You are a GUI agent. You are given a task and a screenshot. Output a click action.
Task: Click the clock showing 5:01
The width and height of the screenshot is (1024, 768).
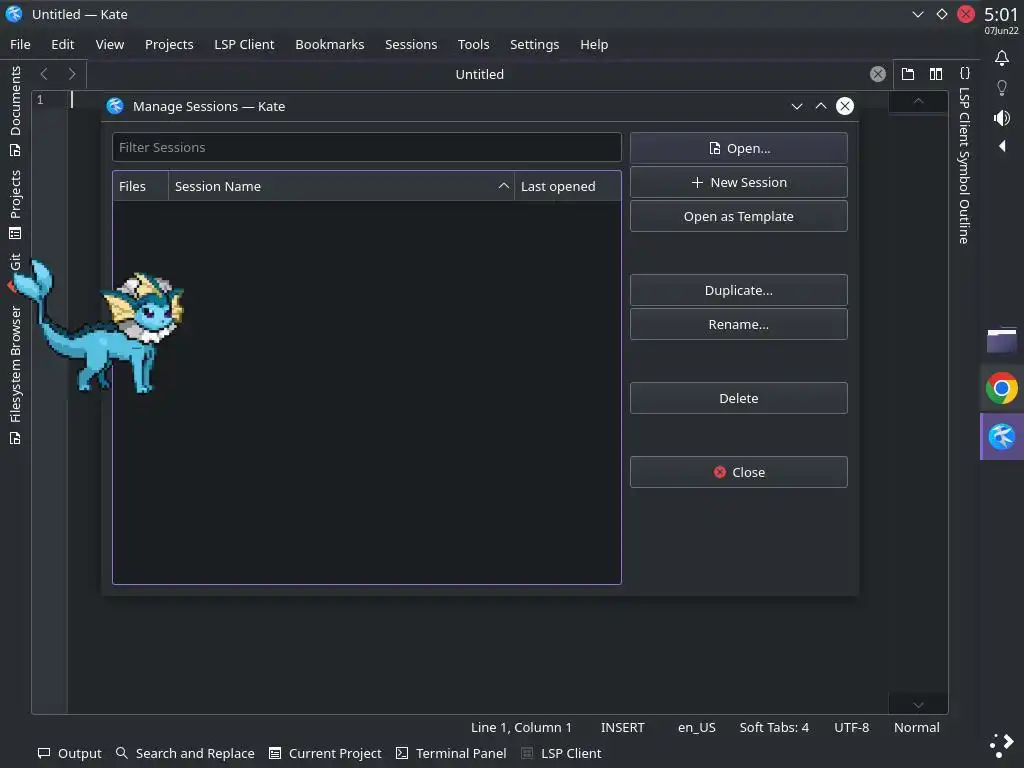point(1001,14)
